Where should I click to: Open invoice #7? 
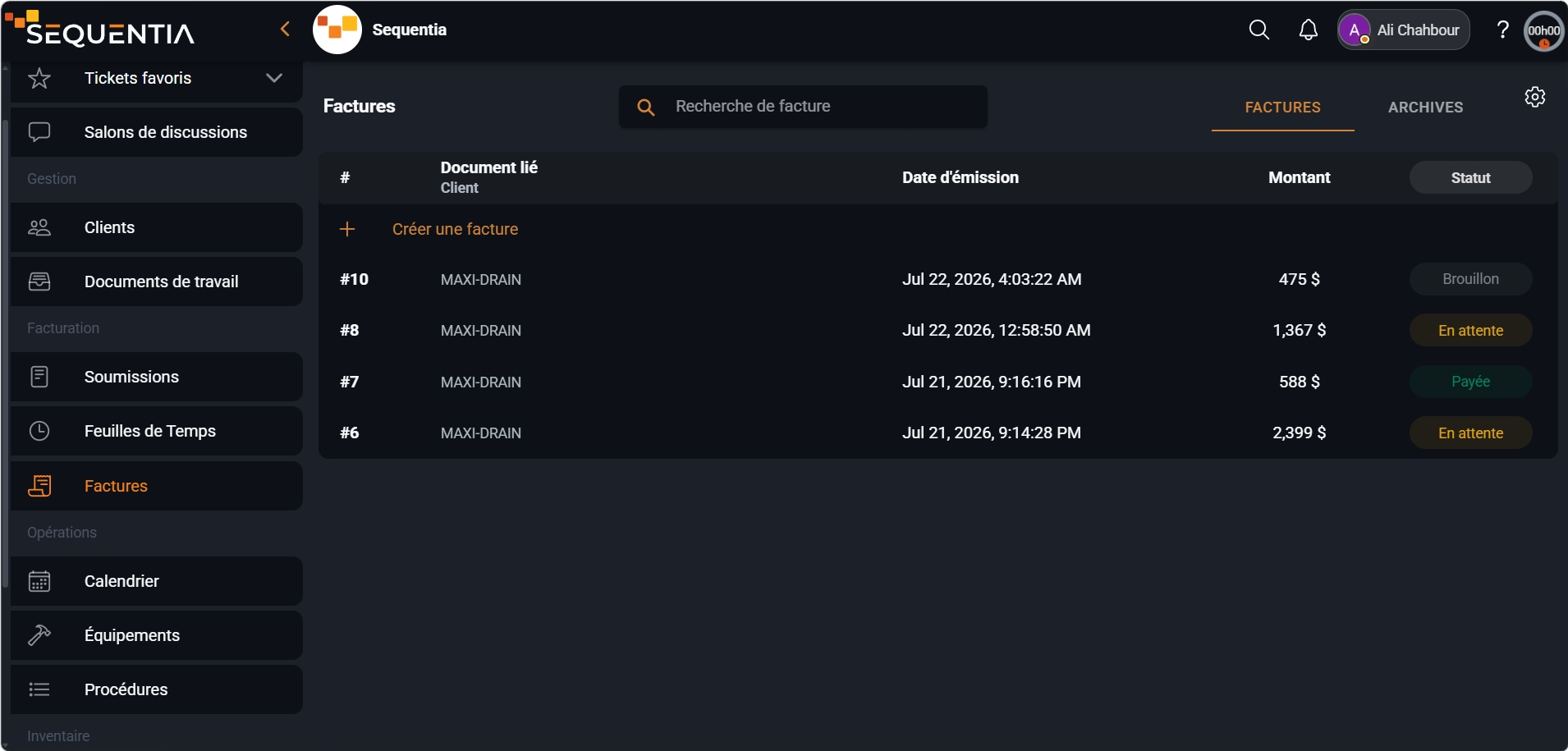point(938,382)
